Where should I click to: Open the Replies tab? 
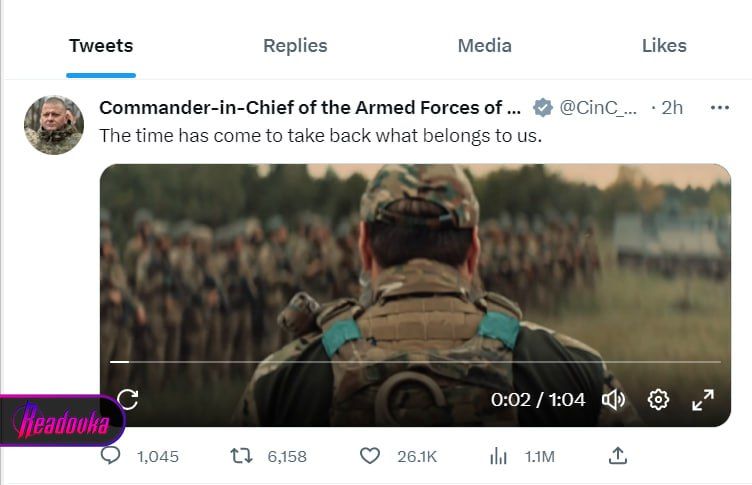click(x=295, y=46)
